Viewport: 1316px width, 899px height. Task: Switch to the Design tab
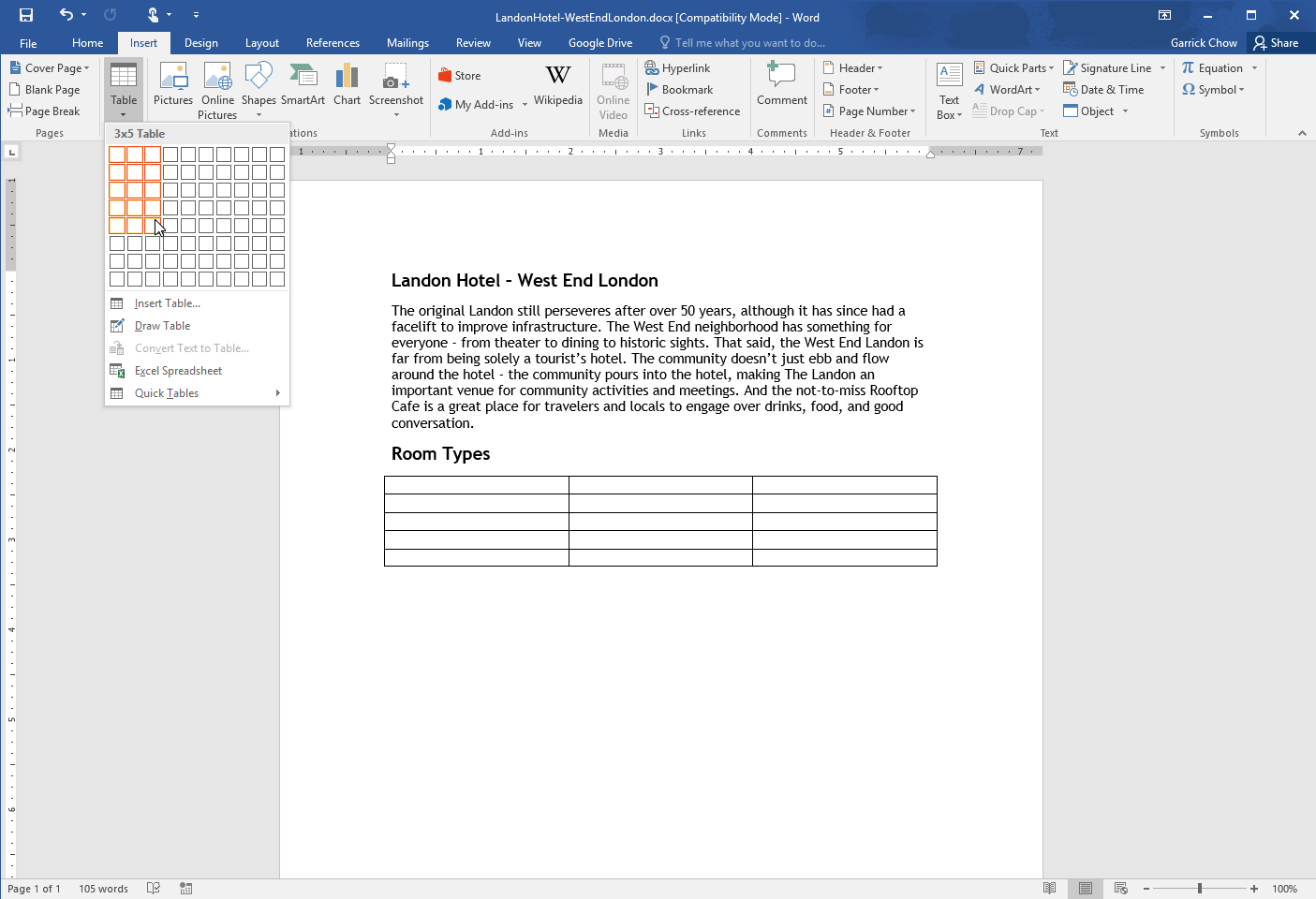pos(200,42)
